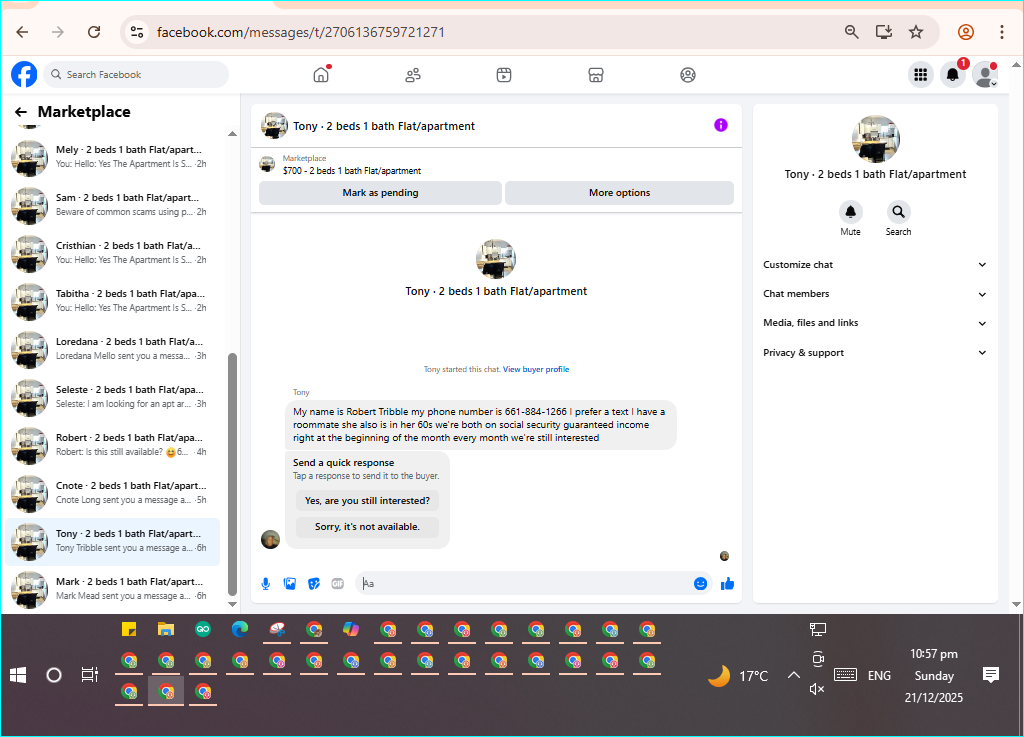1024x737 pixels.
Task: Open Facebook home via the logo
Action: (24, 74)
